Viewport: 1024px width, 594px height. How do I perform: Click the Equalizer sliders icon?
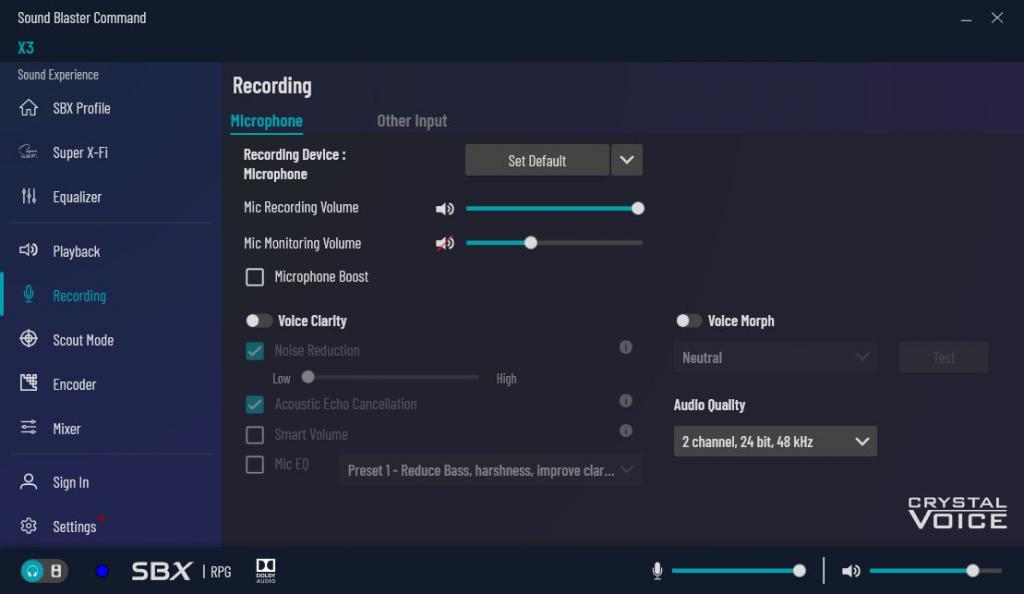click(x=29, y=196)
